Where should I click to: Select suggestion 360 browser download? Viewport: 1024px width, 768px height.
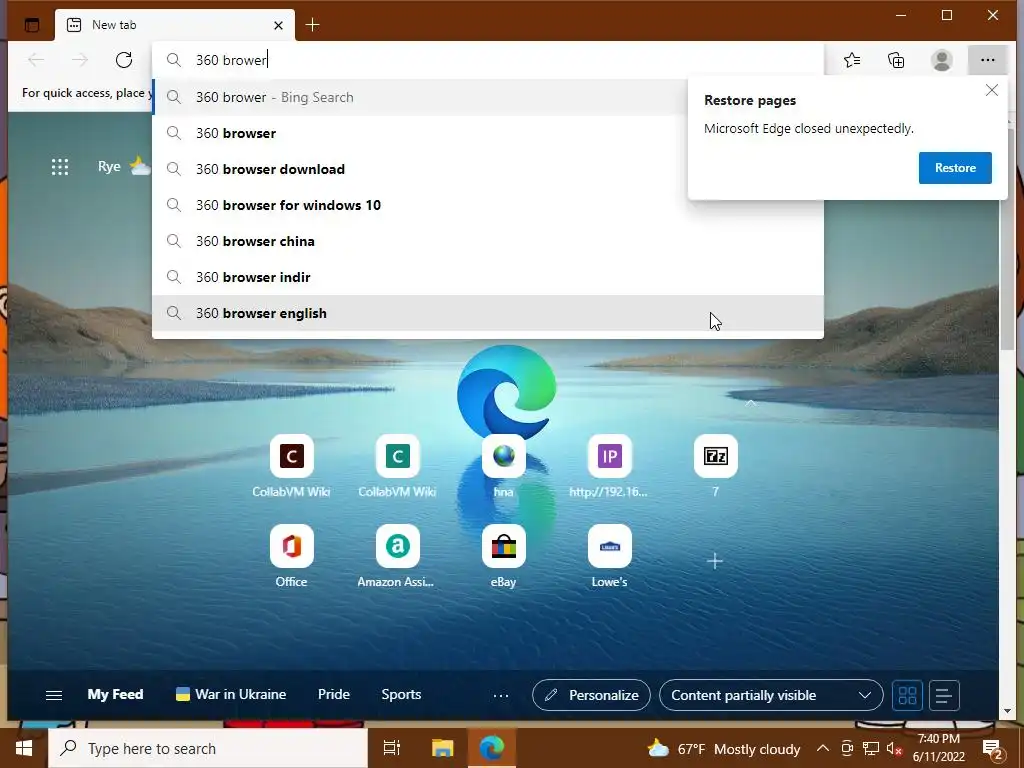tap(487, 169)
